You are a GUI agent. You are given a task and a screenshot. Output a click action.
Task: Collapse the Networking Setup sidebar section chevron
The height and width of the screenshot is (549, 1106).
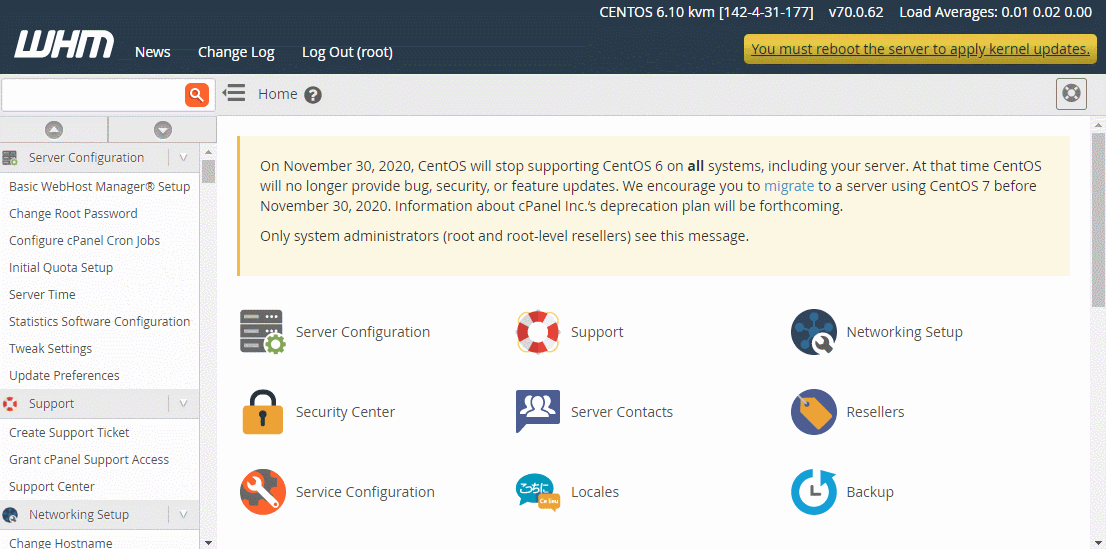pyautogui.click(x=183, y=514)
